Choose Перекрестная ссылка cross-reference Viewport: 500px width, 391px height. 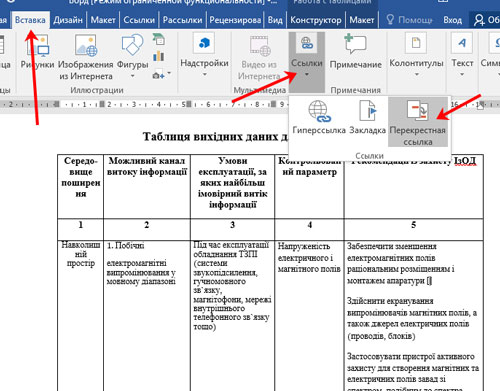click(418, 122)
